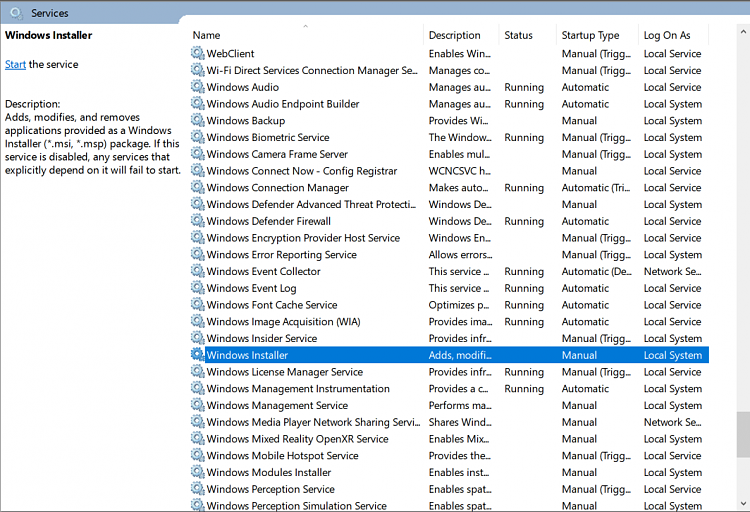This screenshot has width=750, height=512.
Task: Click the gear icon beside Windows Audio Endpoint Builder
Action: click(198, 103)
